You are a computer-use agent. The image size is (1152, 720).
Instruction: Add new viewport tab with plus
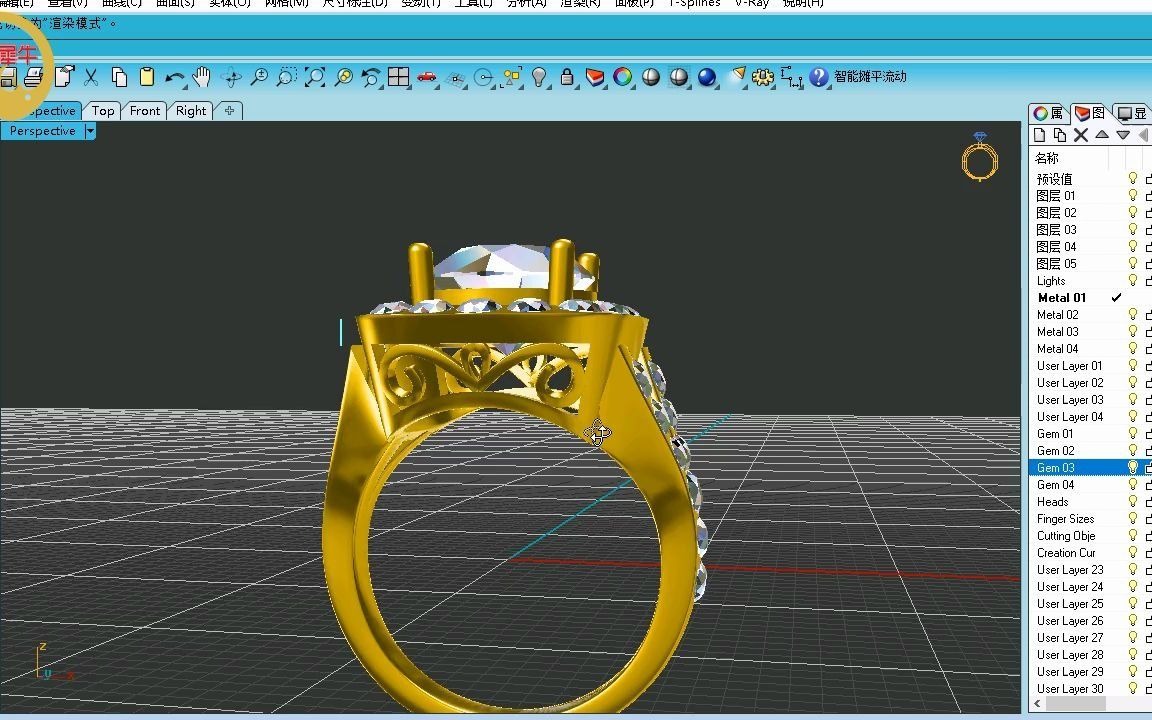point(229,111)
